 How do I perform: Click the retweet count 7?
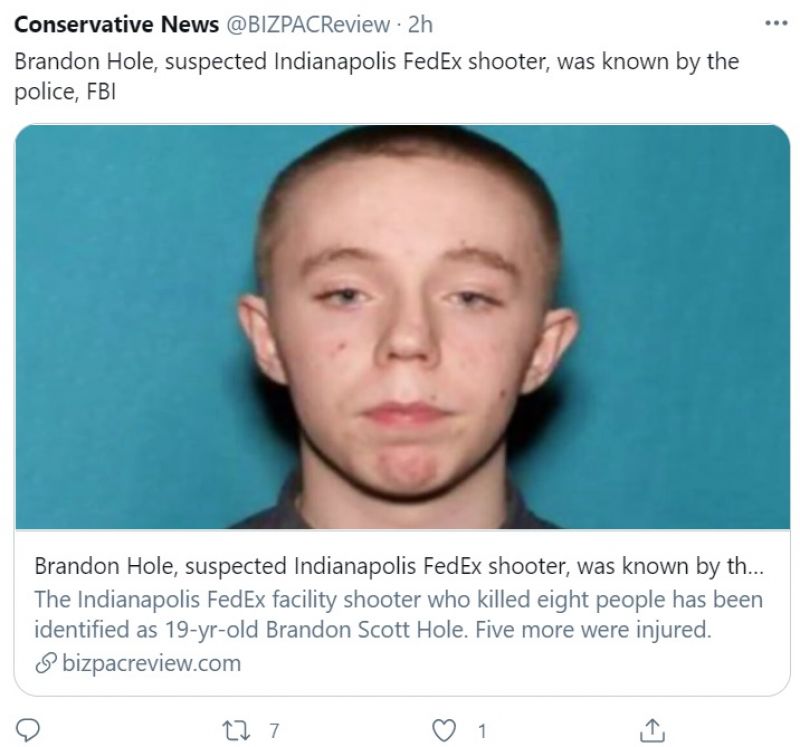274,731
